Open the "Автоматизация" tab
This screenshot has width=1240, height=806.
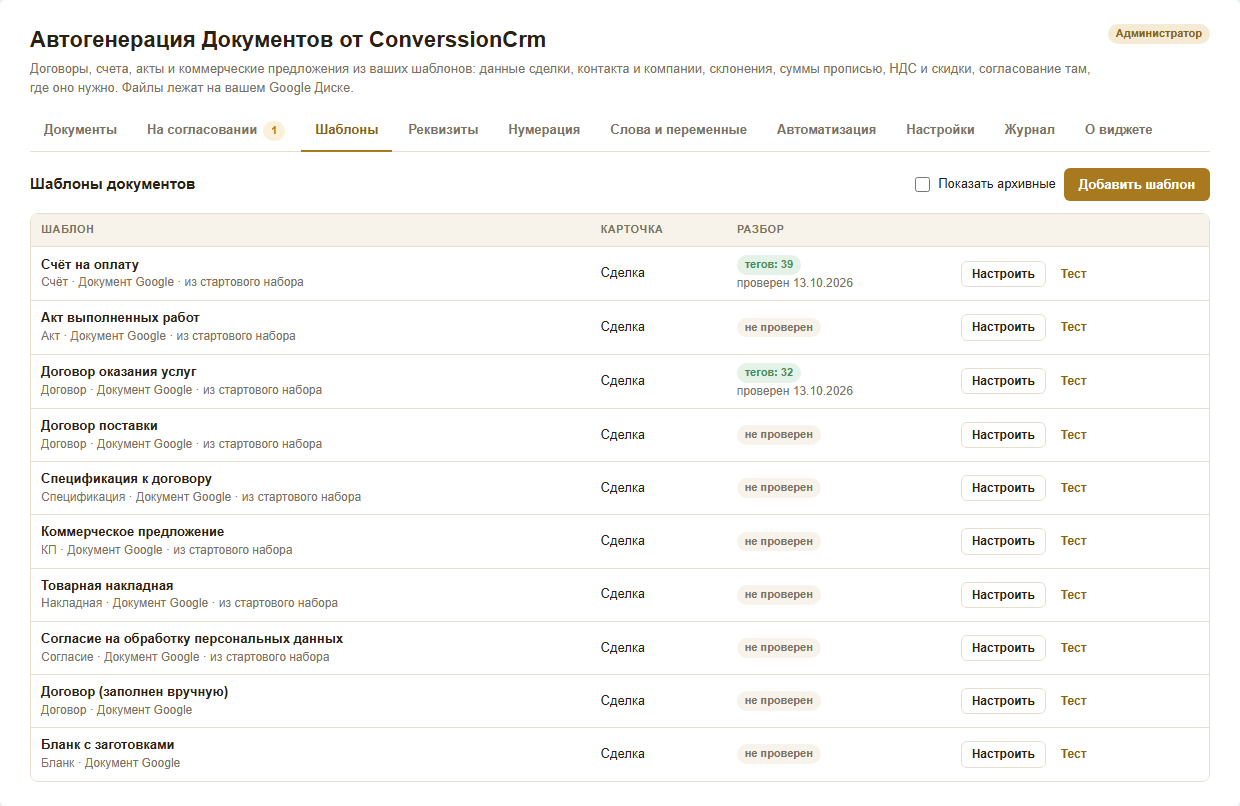[826, 130]
